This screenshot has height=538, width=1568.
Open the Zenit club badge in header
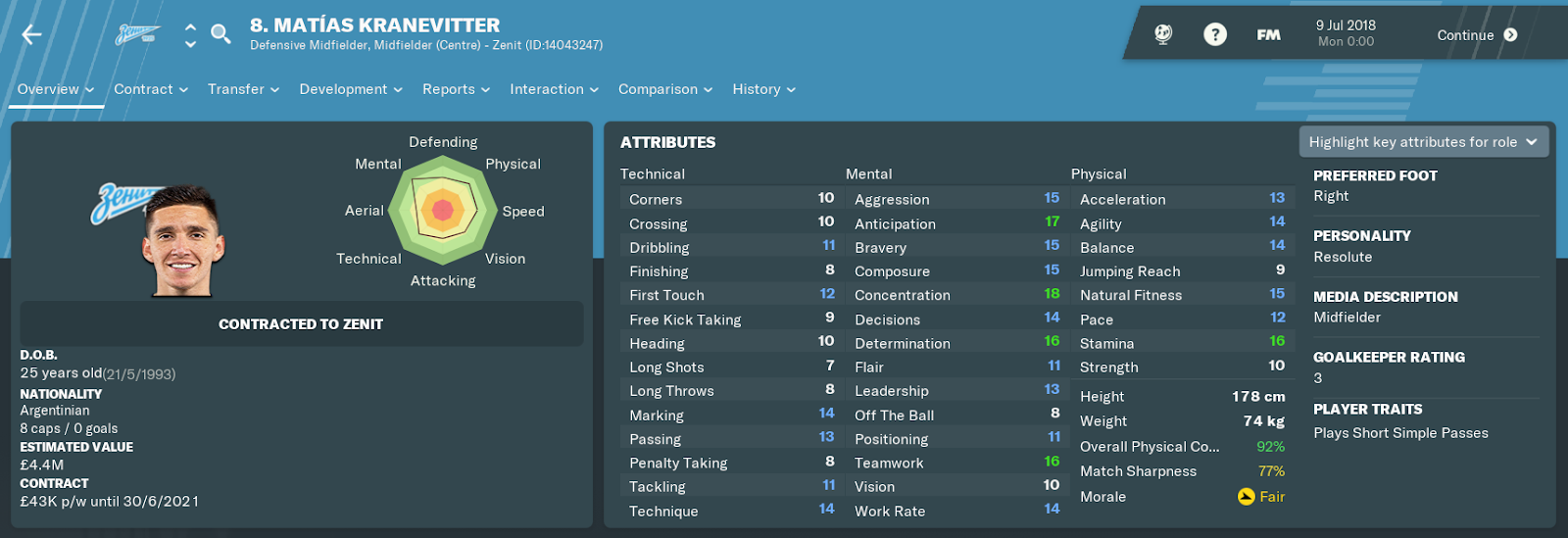(137, 35)
